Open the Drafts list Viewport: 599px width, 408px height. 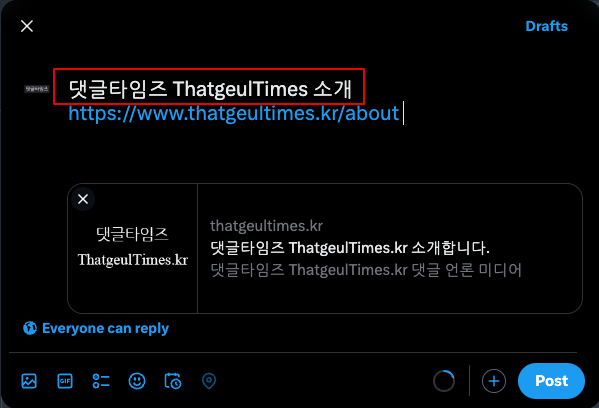pos(546,26)
